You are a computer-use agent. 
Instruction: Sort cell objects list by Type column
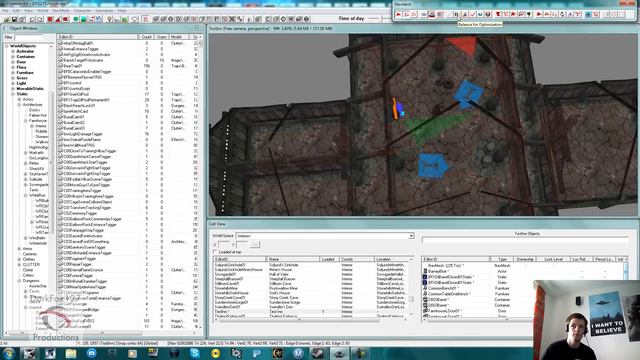click(502, 259)
